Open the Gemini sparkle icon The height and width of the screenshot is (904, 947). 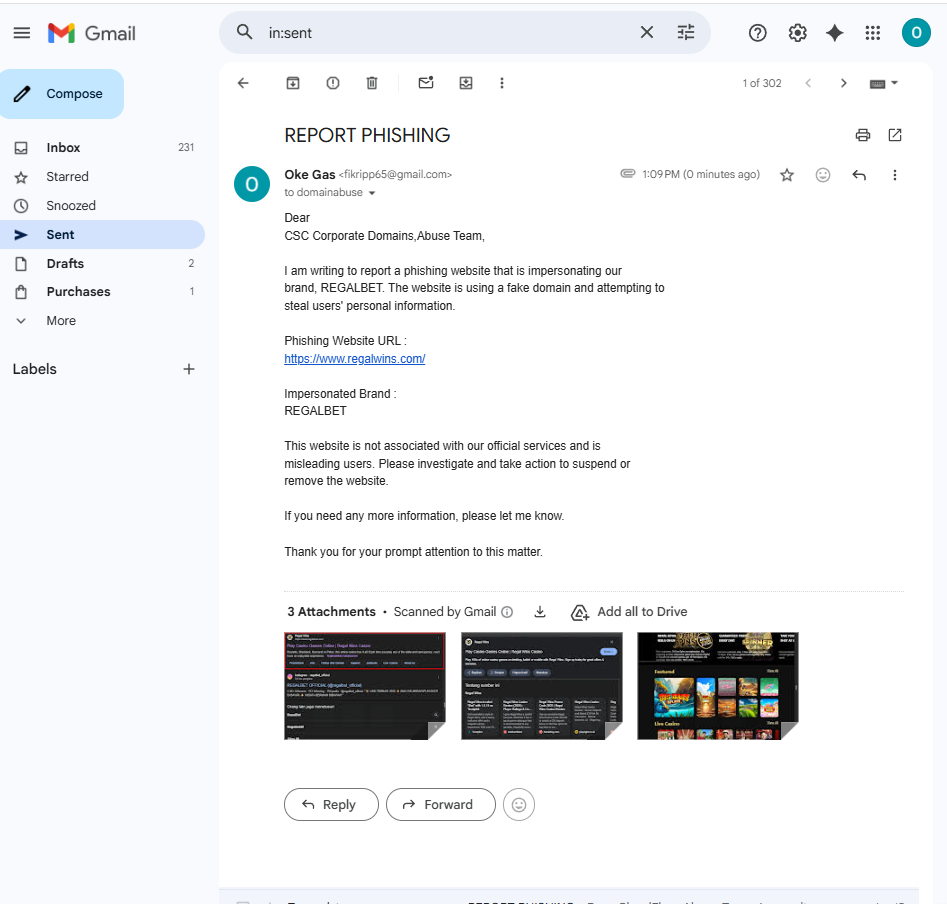[x=835, y=33]
